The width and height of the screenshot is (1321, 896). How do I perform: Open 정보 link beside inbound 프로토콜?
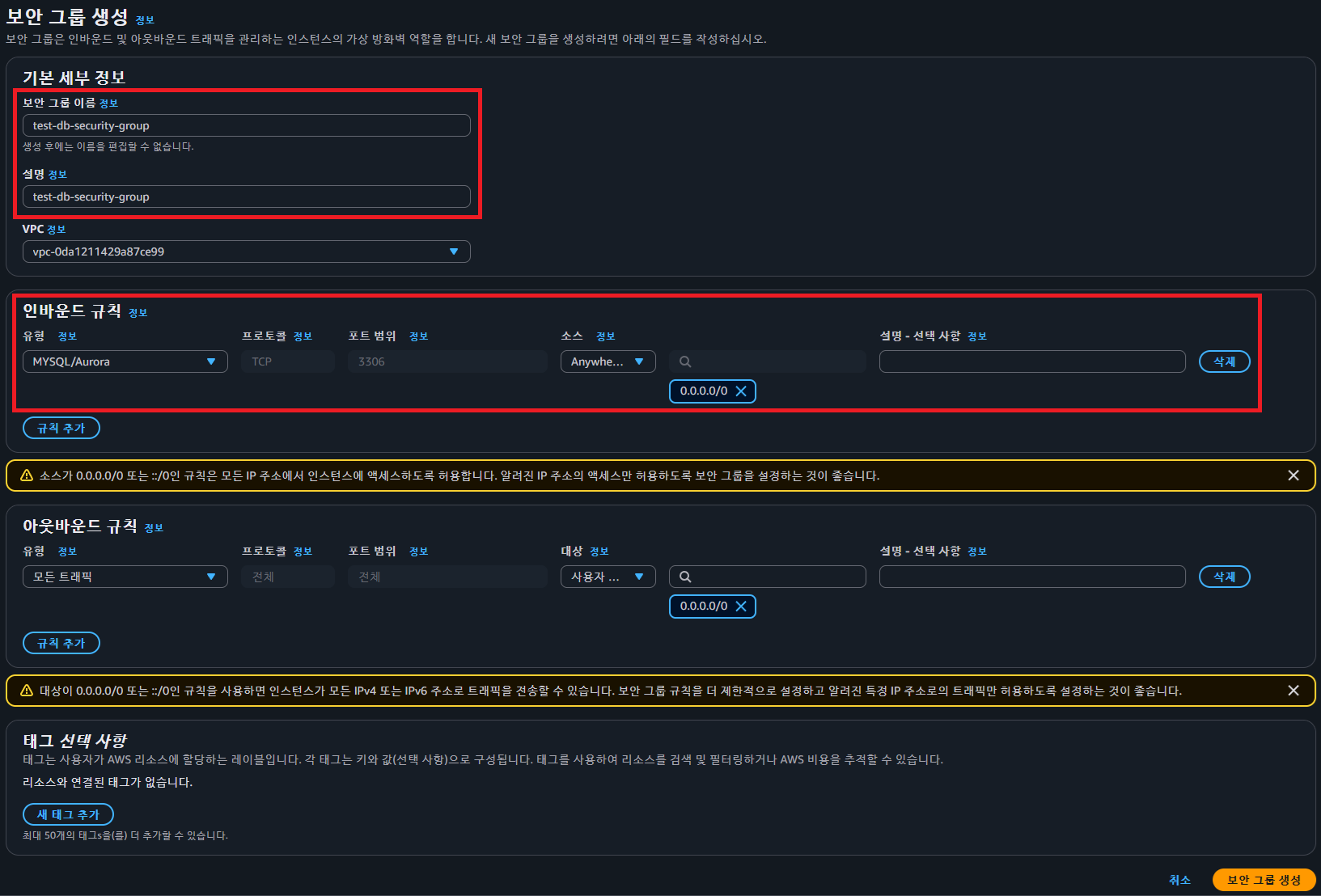pyautogui.click(x=303, y=336)
